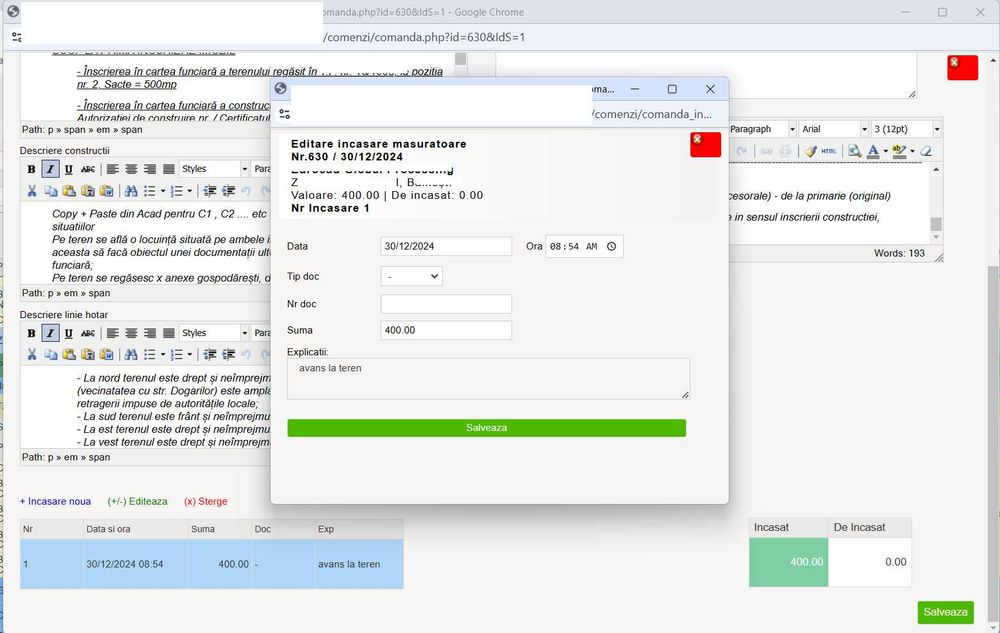Center text in Descriere constructii editor
The image size is (1000, 633).
[x=131, y=169]
